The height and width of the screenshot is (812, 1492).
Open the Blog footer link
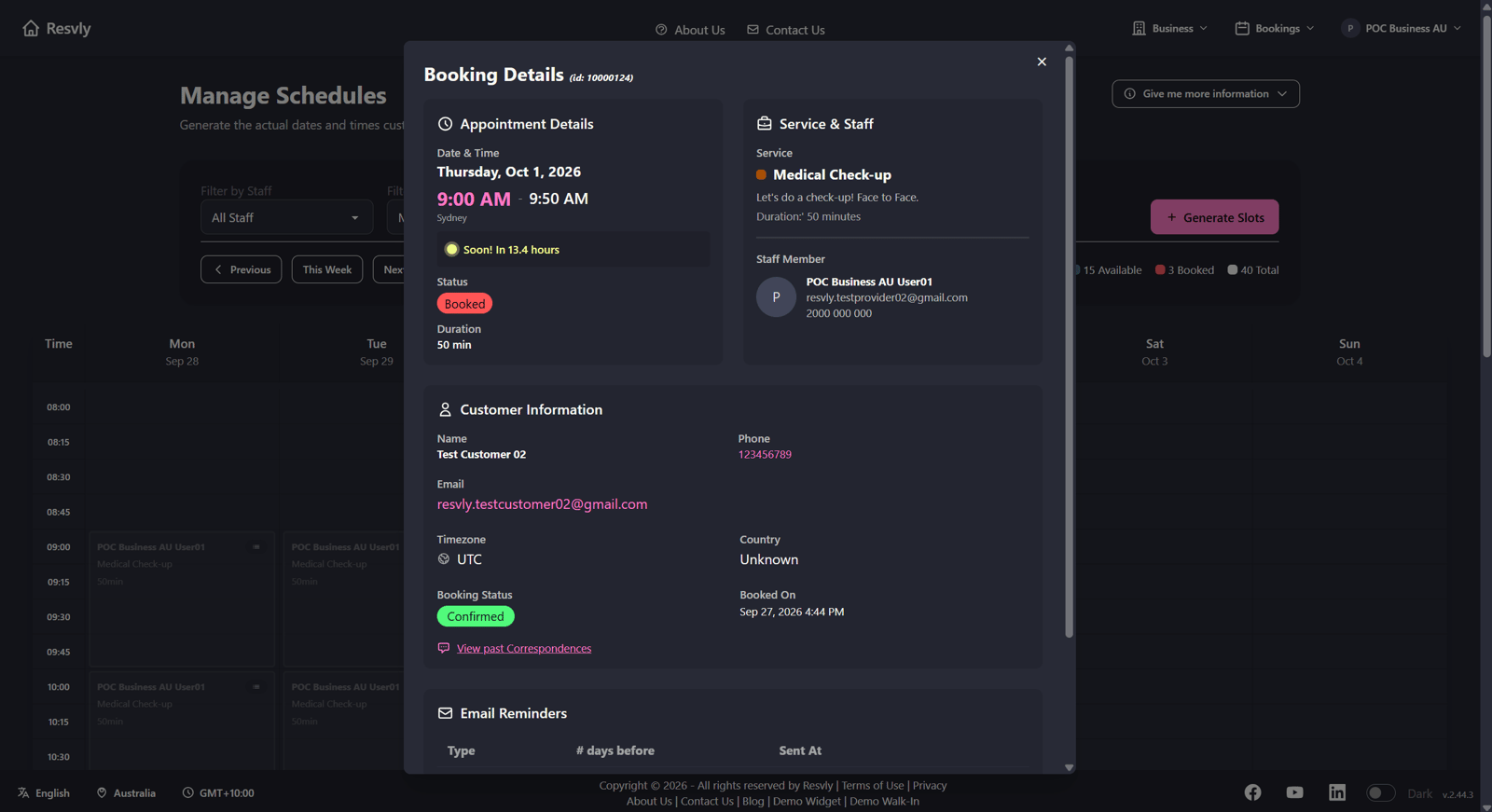(x=753, y=802)
